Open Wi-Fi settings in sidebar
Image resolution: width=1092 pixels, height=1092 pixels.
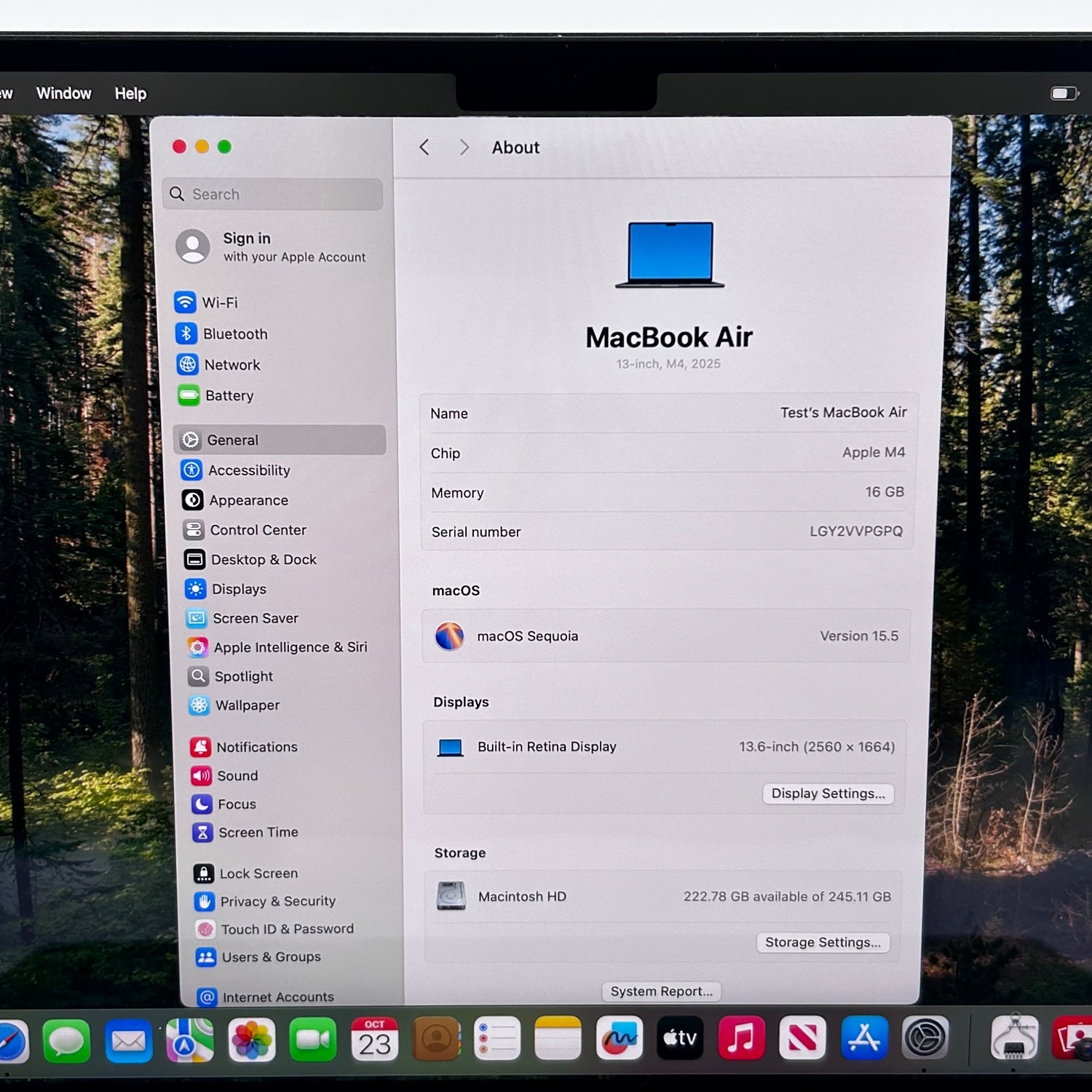tap(218, 302)
